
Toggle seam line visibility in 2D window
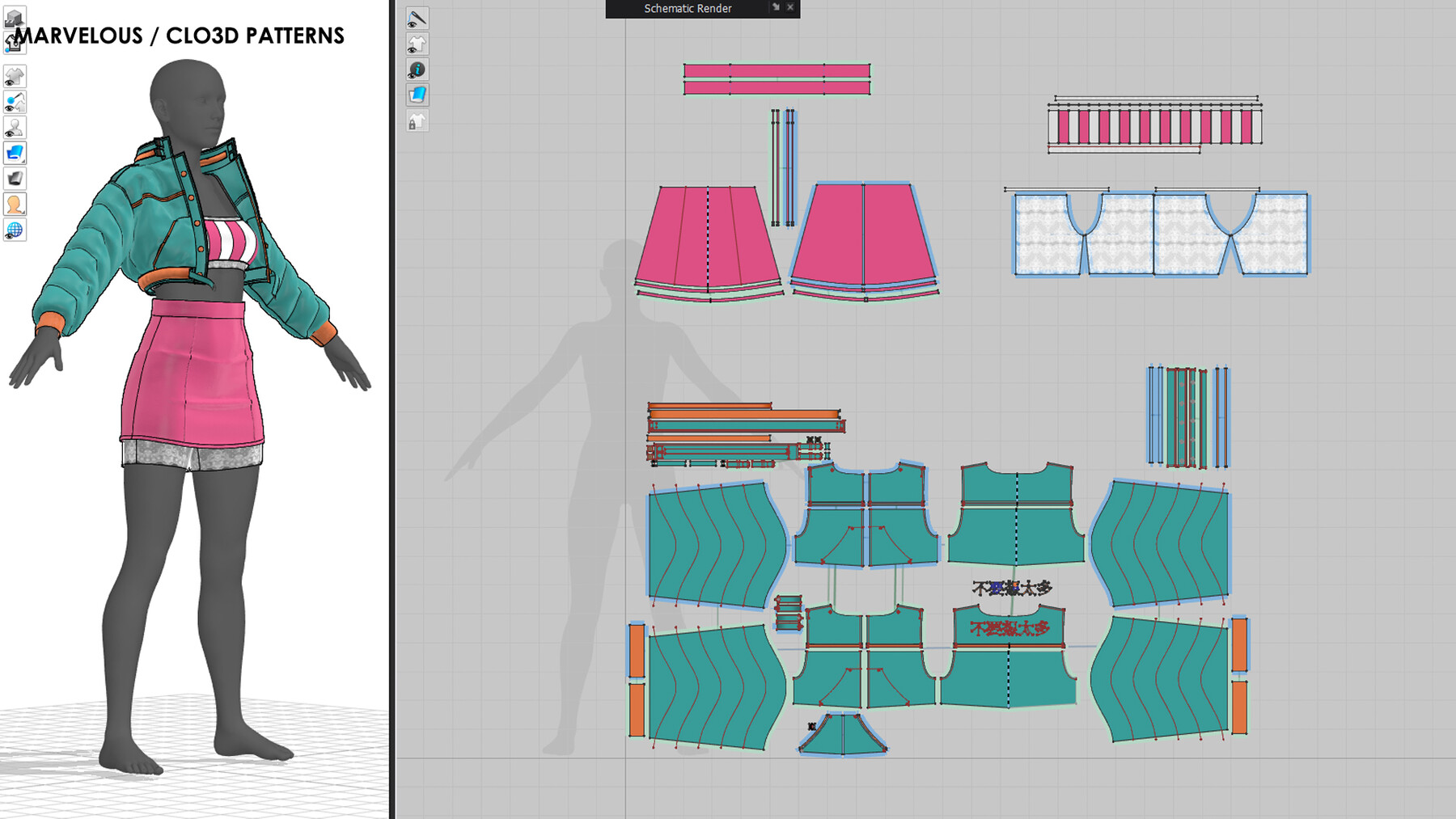point(417,18)
